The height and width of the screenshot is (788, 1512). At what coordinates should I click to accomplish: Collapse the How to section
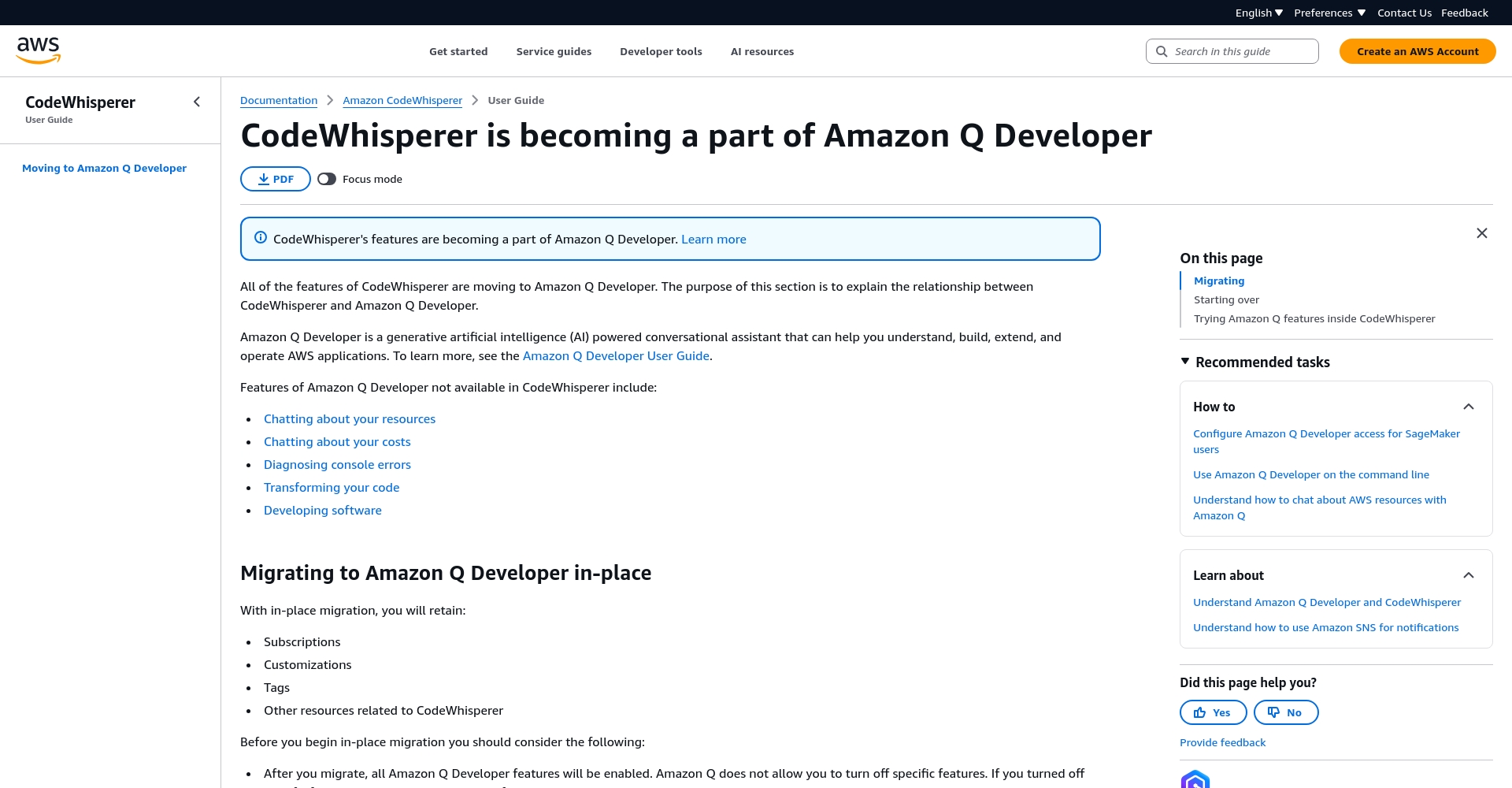1469,407
